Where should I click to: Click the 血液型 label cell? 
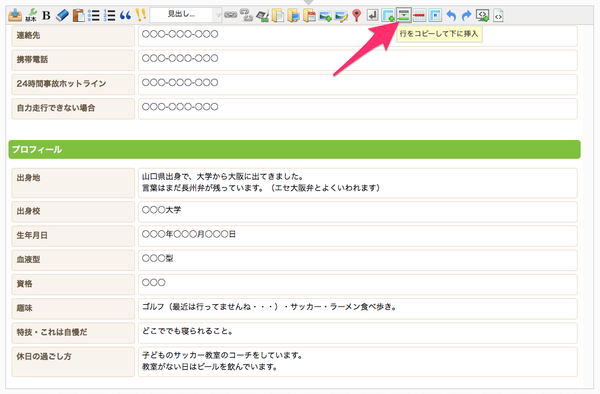(x=73, y=260)
